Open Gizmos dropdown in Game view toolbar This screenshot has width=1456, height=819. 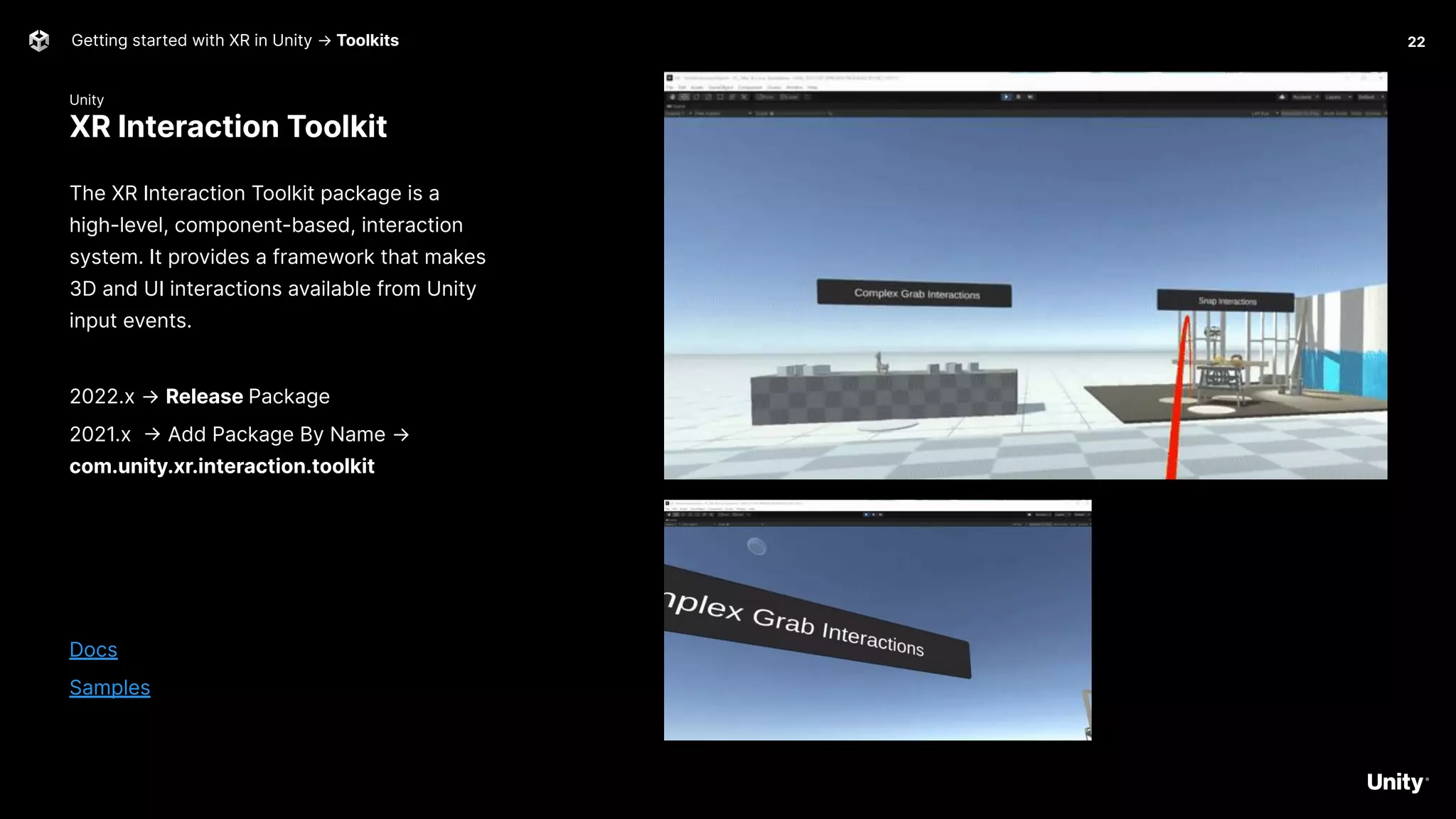pyautogui.click(x=1375, y=114)
